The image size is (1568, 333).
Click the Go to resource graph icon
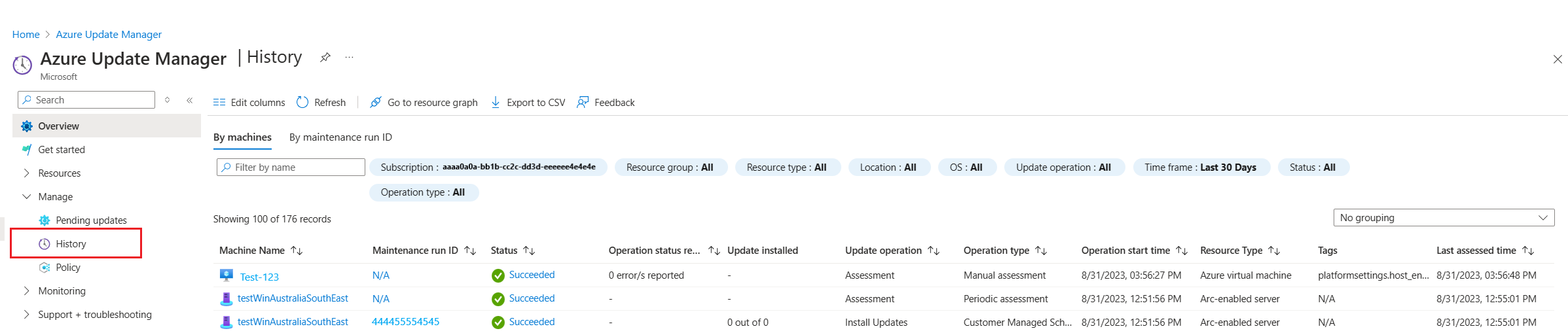point(376,102)
